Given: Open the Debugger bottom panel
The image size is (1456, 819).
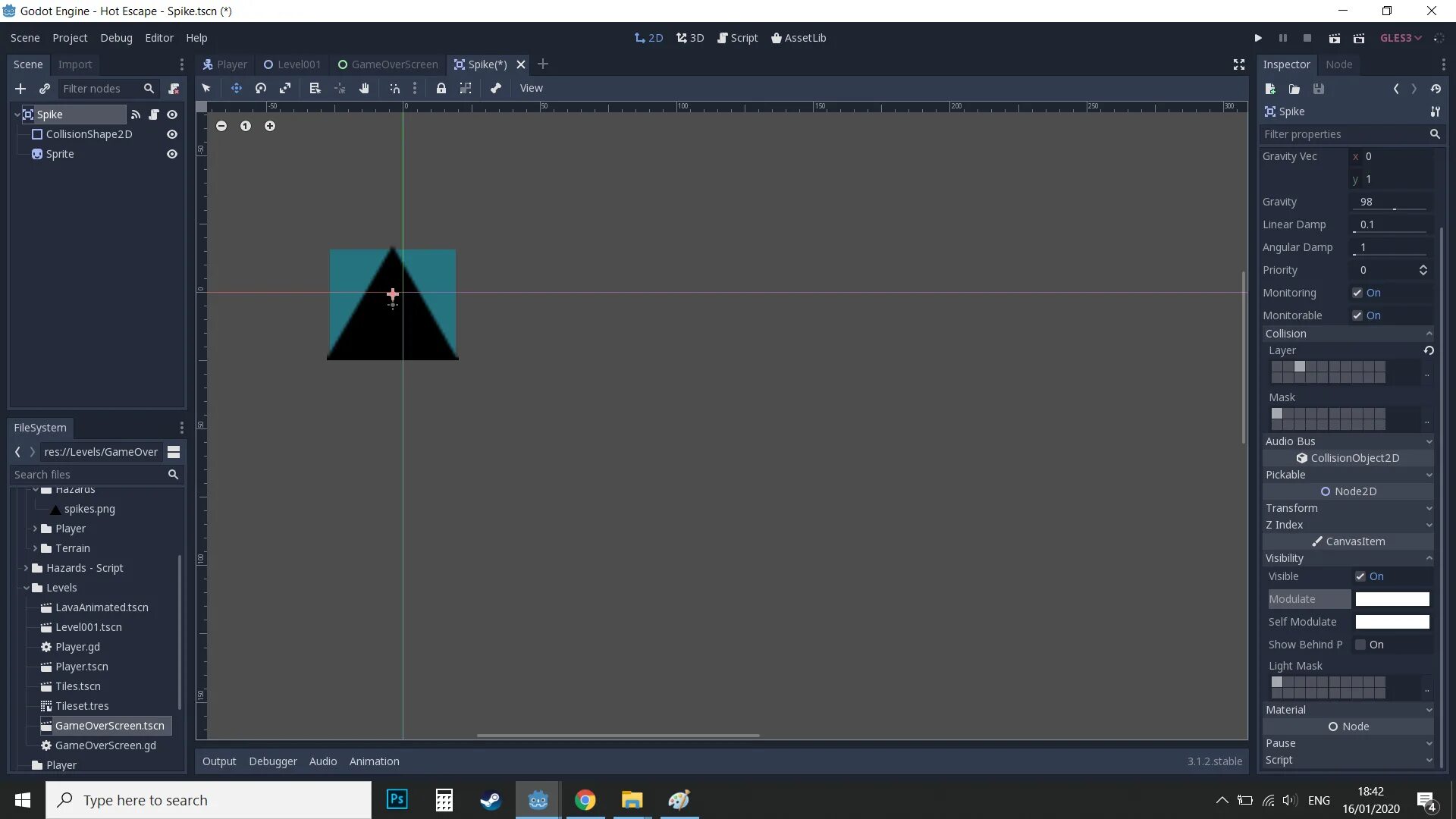Looking at the screenshot, I should tap(273, 761).
